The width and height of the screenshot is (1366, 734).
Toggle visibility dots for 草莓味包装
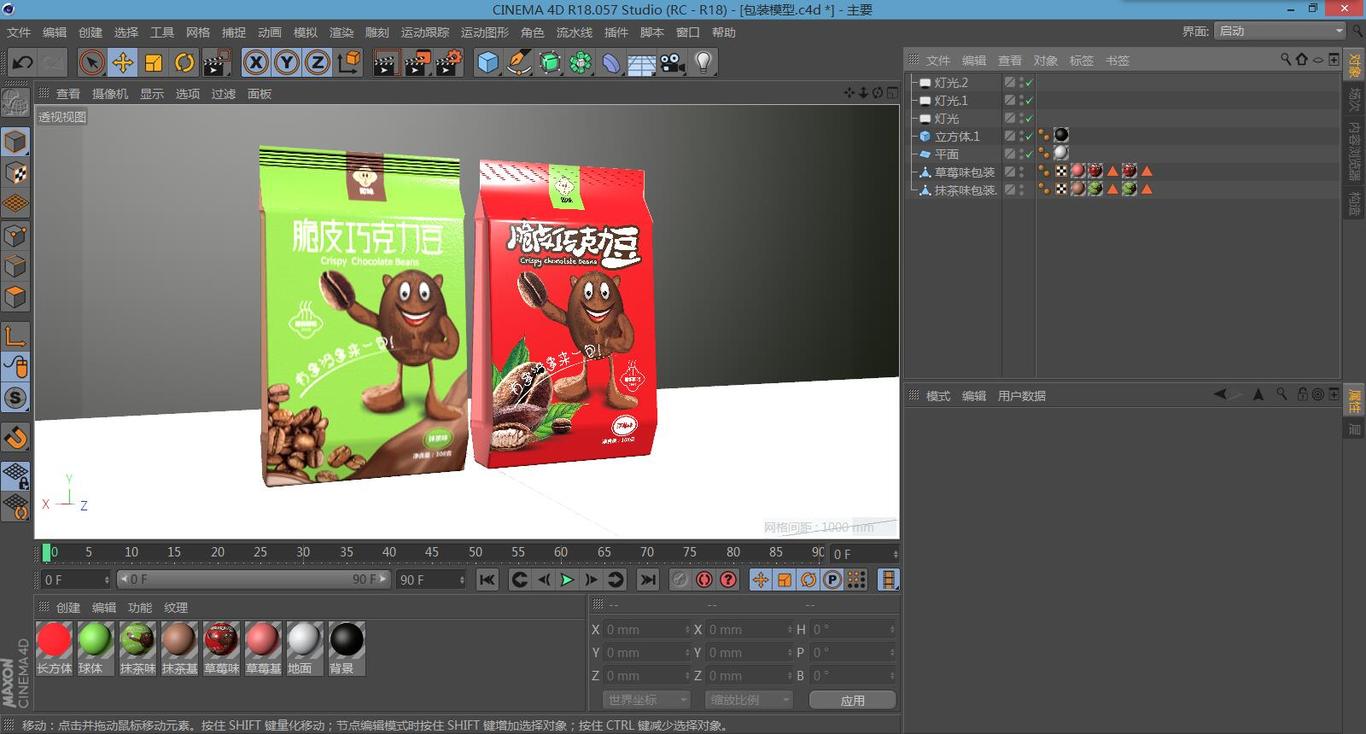tap(1022, 173)
